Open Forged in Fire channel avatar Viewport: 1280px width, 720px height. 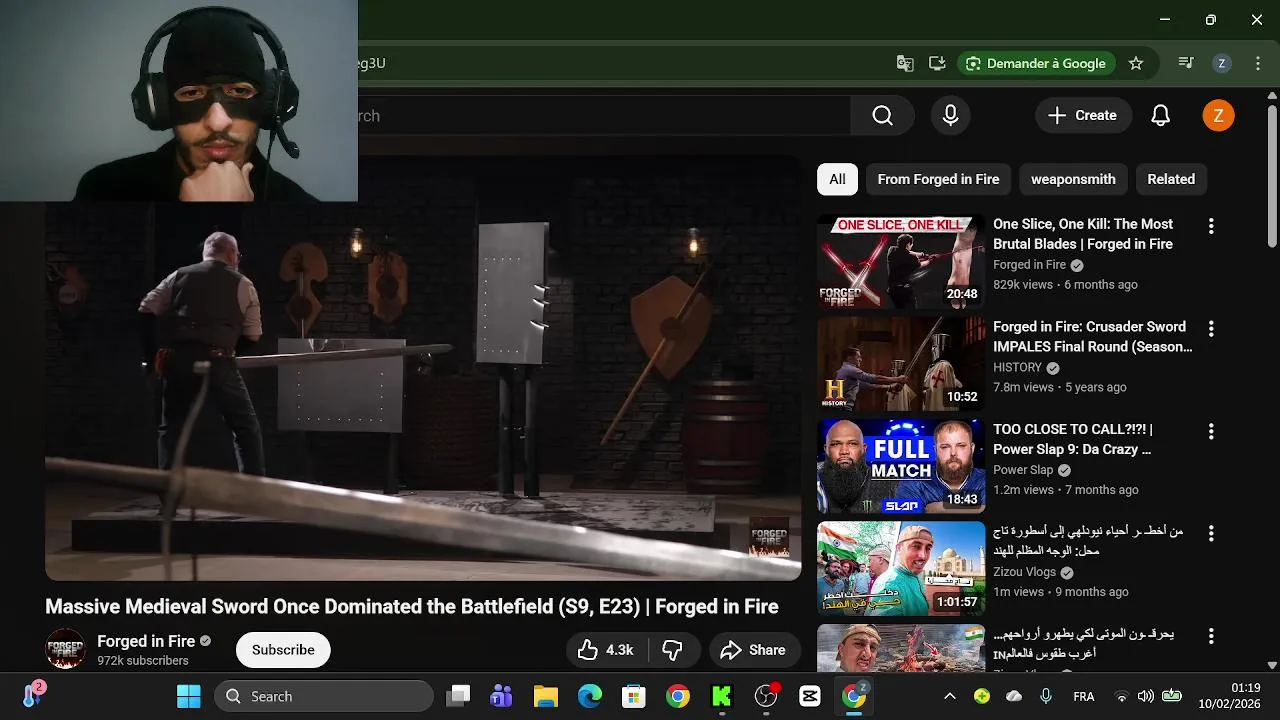pos(66,649)
